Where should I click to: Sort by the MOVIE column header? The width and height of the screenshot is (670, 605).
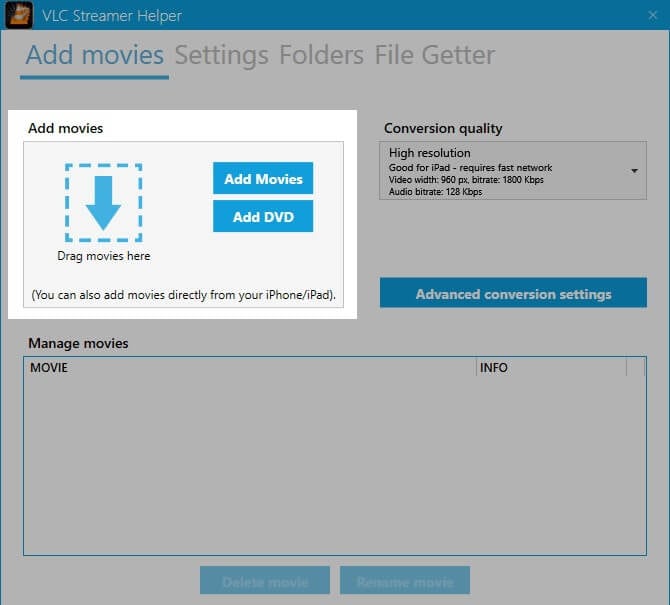[250, 368]
